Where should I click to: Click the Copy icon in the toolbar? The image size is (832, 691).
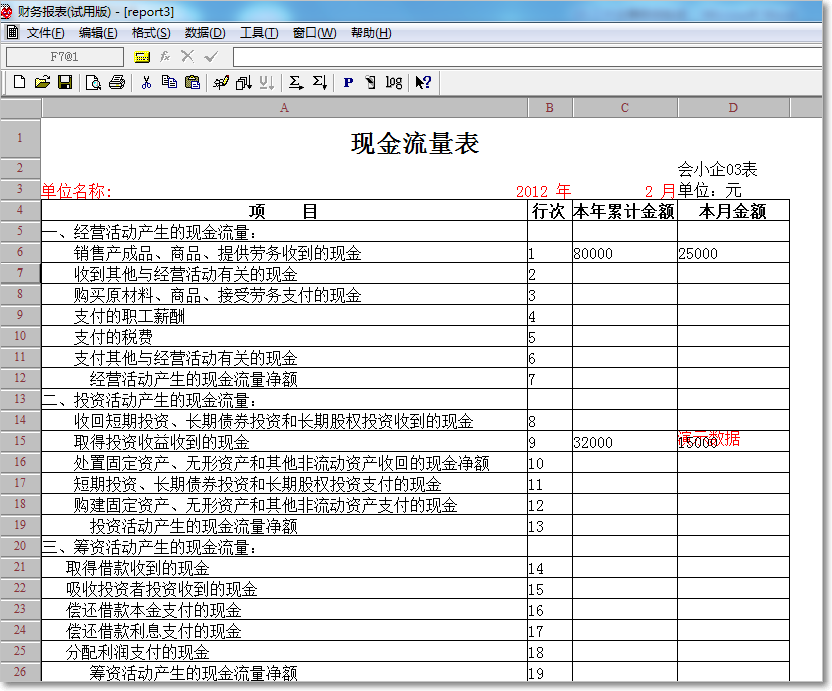[169, 82]
